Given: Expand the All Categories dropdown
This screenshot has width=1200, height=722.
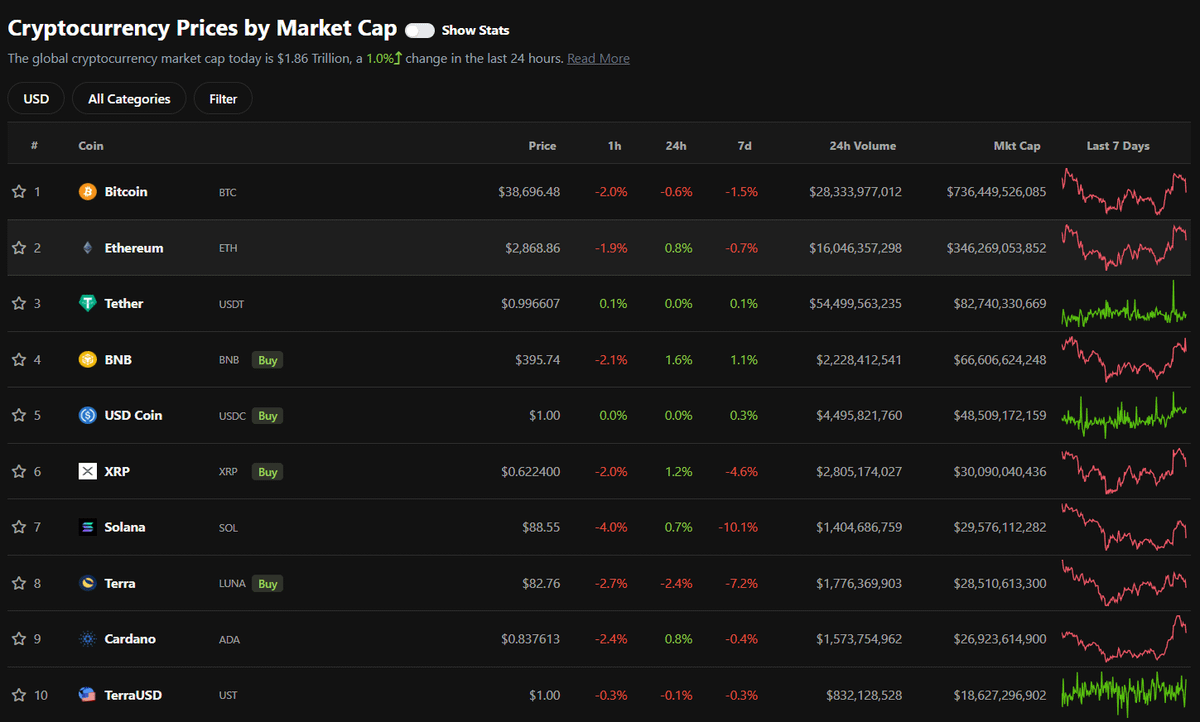Looking at the screenshot, I should click(x=129, y=99).
